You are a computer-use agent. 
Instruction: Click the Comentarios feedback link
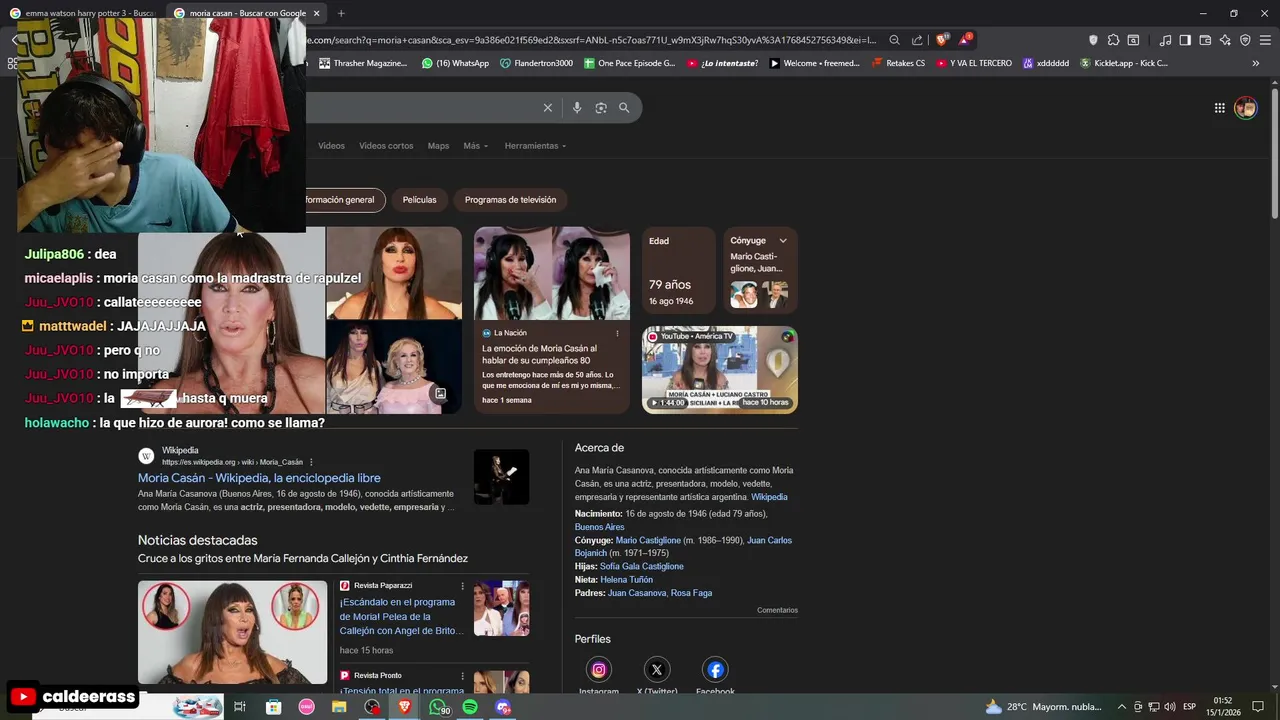[x=777, y=610]
